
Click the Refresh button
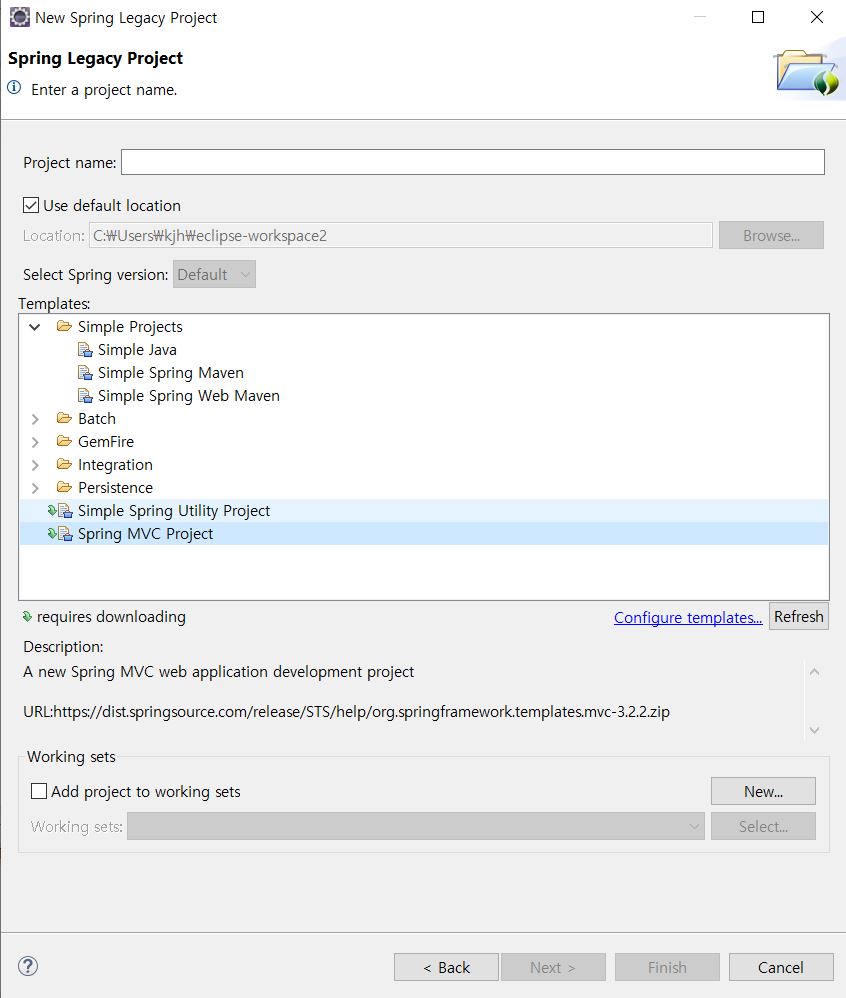click(799, 617)
